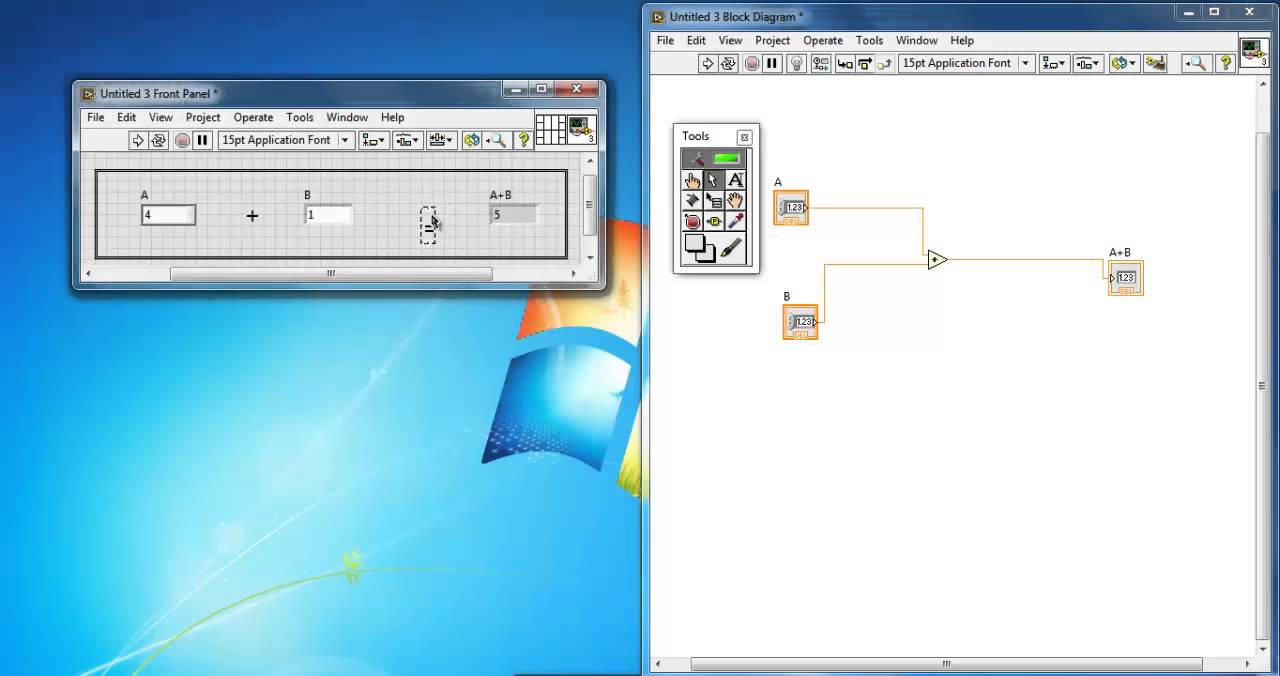1280x676 pixels.
Task: Select Breakpoint stop-sign tool
Action: pyautogui.click(x=692, y=222)
